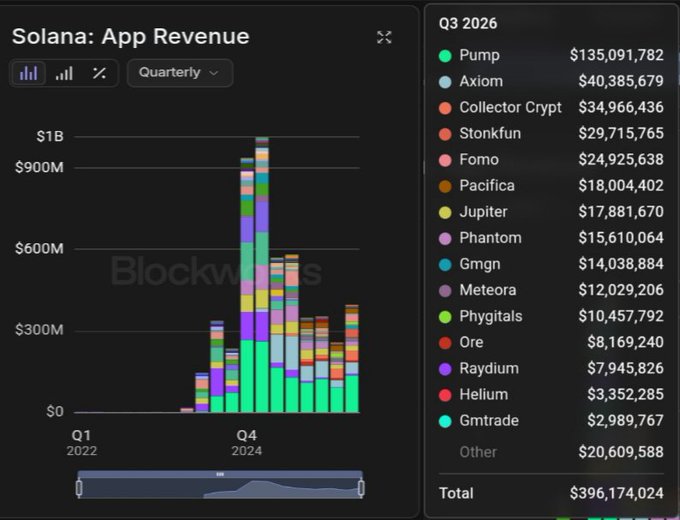The image size is (680, 520).
Task: Click the Jupiter label
Action: (x=484, y=212)
